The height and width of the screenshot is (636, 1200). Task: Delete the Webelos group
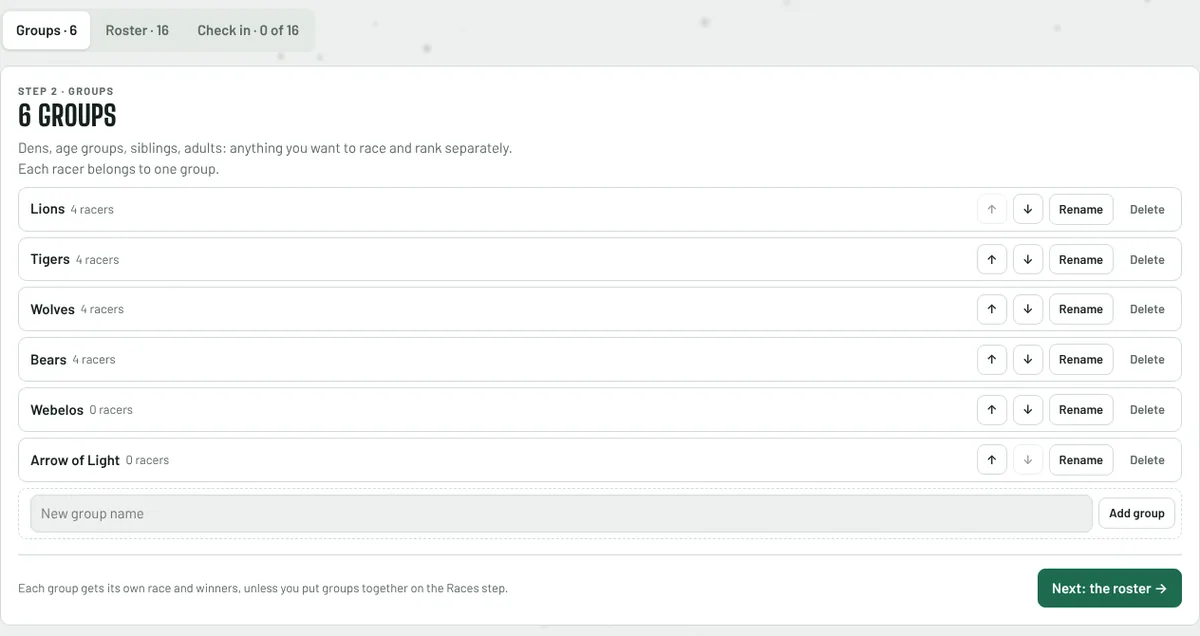[x=1147, y=409]
